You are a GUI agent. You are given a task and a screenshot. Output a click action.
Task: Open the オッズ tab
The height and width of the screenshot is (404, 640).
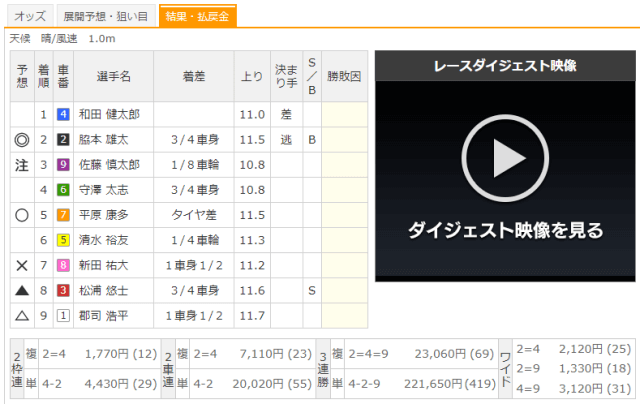click(30, 16)
